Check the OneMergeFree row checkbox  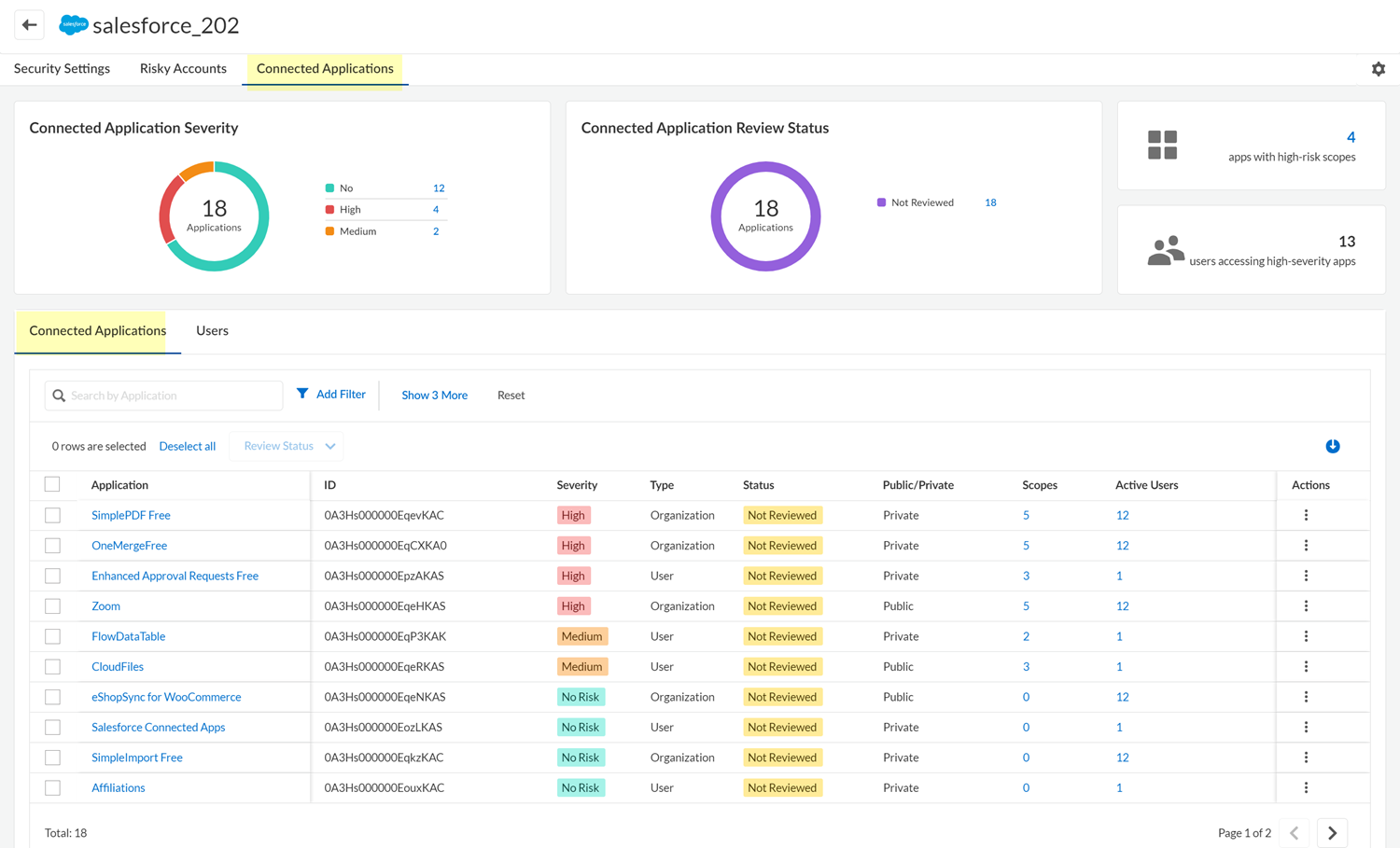(x=52, y=546)
